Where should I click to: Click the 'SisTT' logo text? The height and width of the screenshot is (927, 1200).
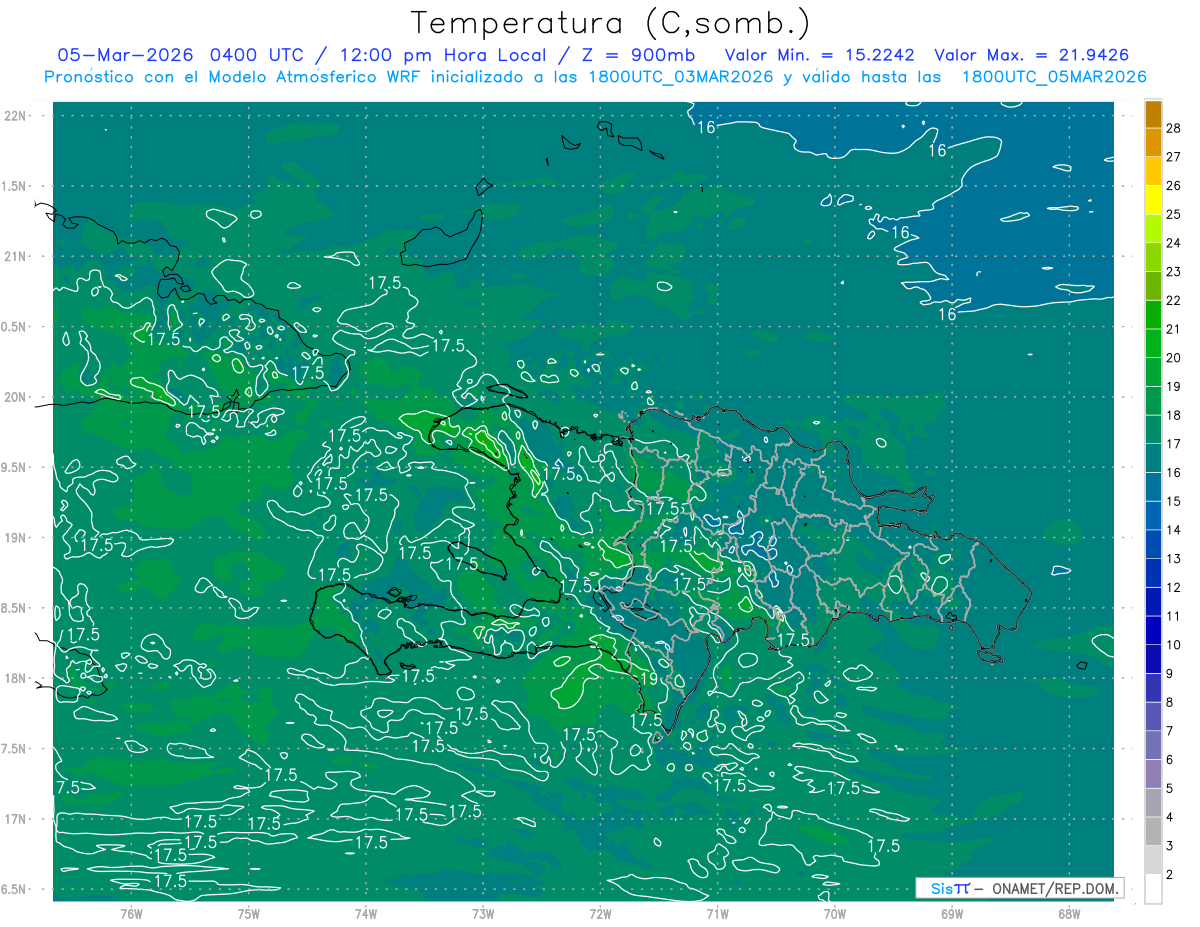tap(949, 888)
